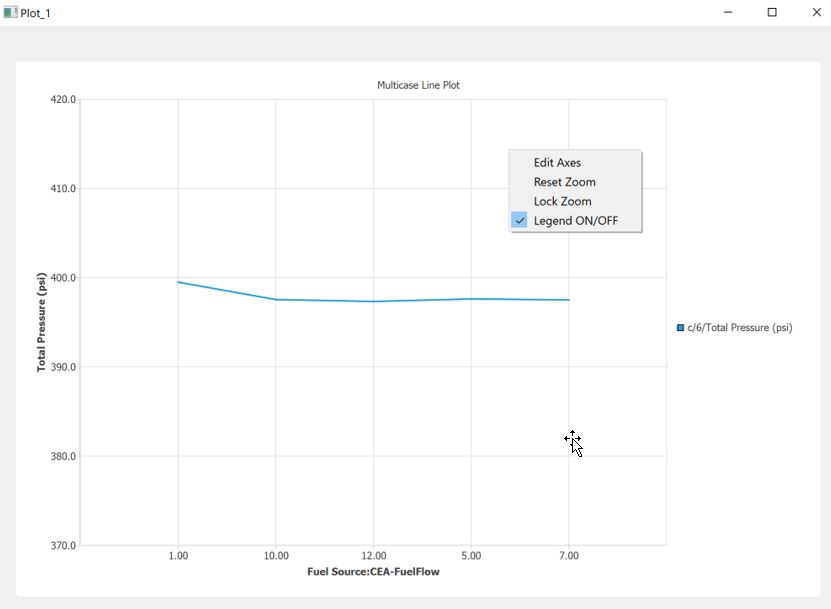Minimize the Plot_1 window
Screen dimensions: 831x609
tap(728, 13)
